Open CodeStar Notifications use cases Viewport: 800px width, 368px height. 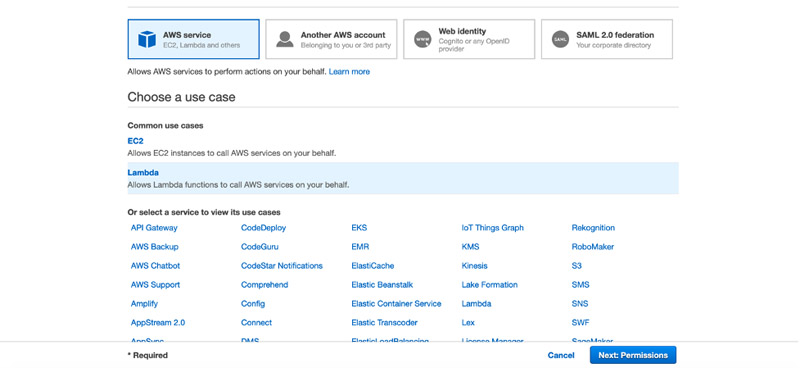[282, 266]
